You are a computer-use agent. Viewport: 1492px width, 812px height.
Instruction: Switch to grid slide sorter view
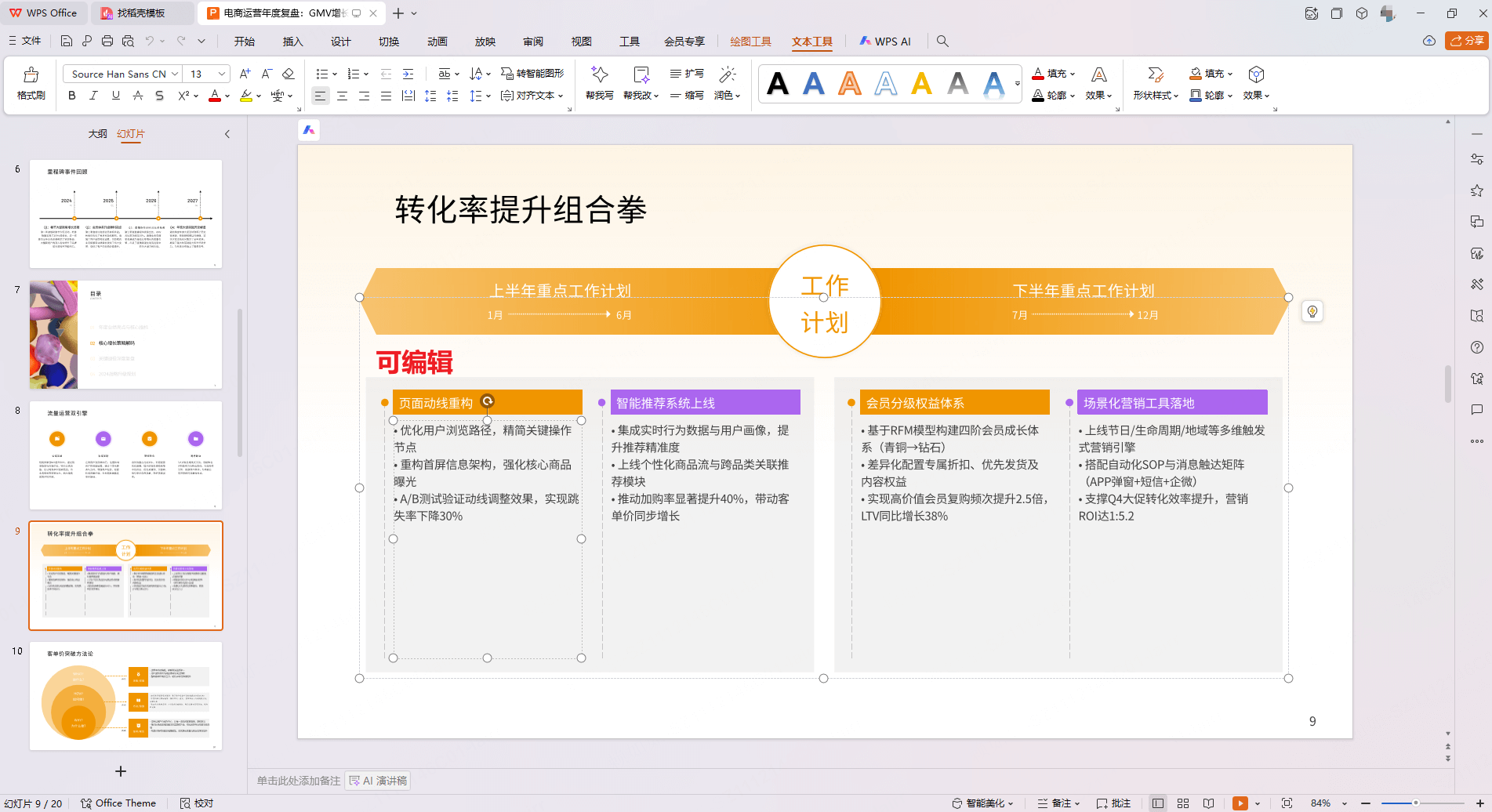1182,803
